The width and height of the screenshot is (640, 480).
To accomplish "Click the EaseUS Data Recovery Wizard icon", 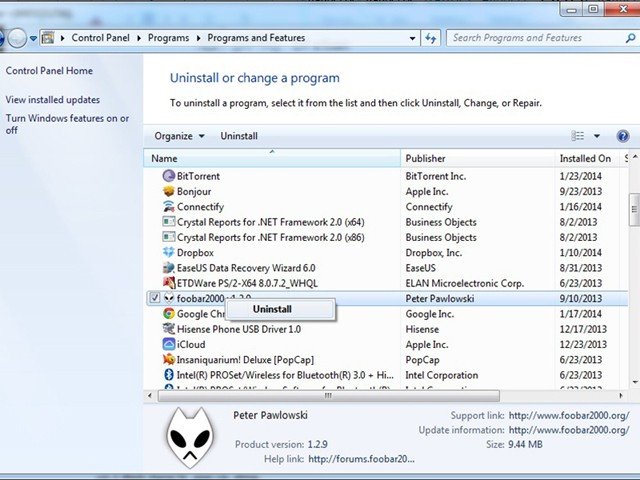I will point(169,268).
